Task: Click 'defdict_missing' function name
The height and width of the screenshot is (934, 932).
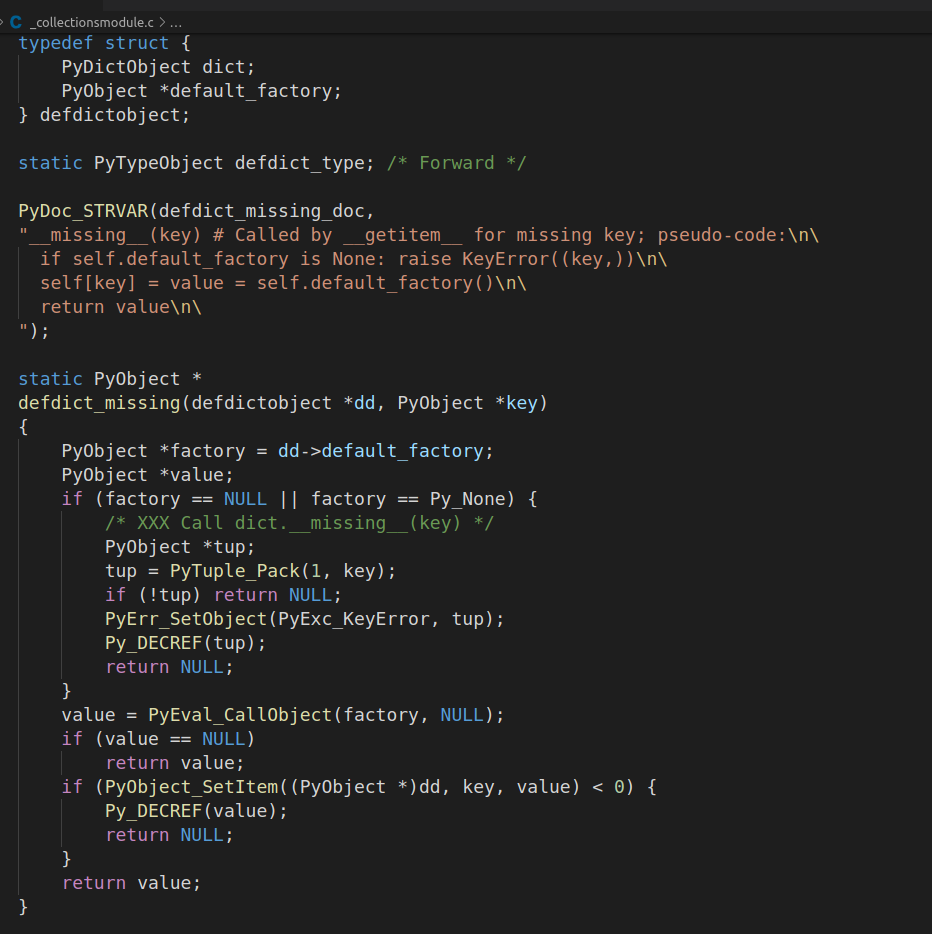Action: pos(99,403)
